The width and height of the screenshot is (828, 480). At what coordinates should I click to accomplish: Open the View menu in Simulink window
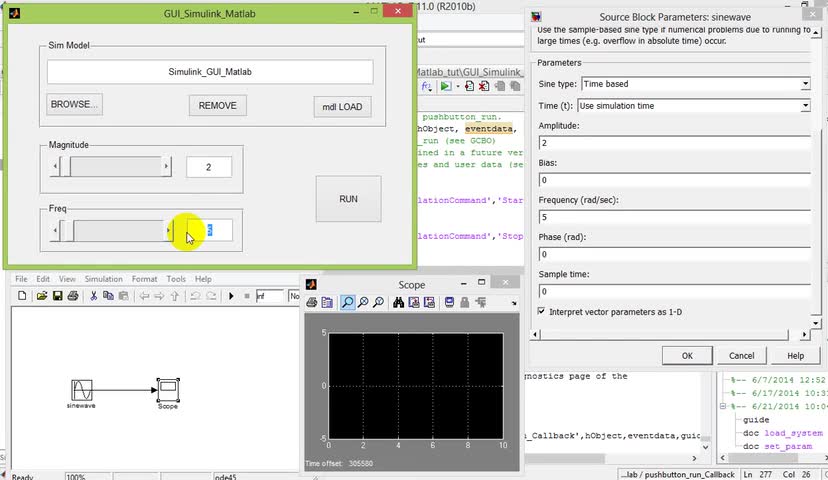[x=67, y=279]
